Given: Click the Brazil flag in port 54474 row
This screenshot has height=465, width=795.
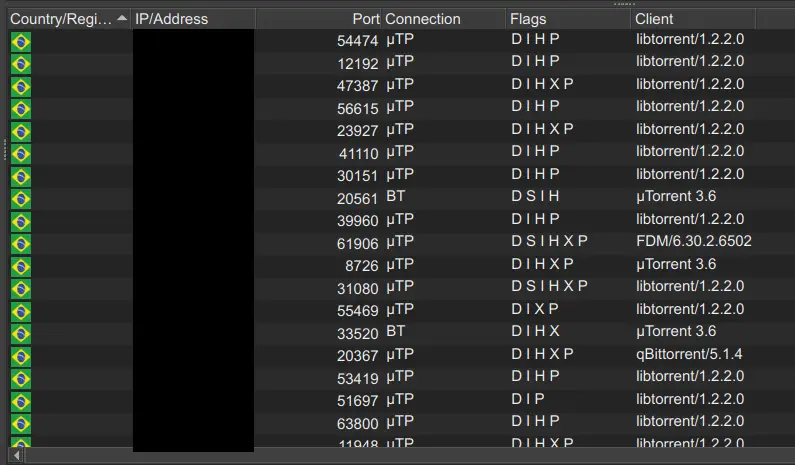Looking at the screenshot, I should tap(21, 41).
